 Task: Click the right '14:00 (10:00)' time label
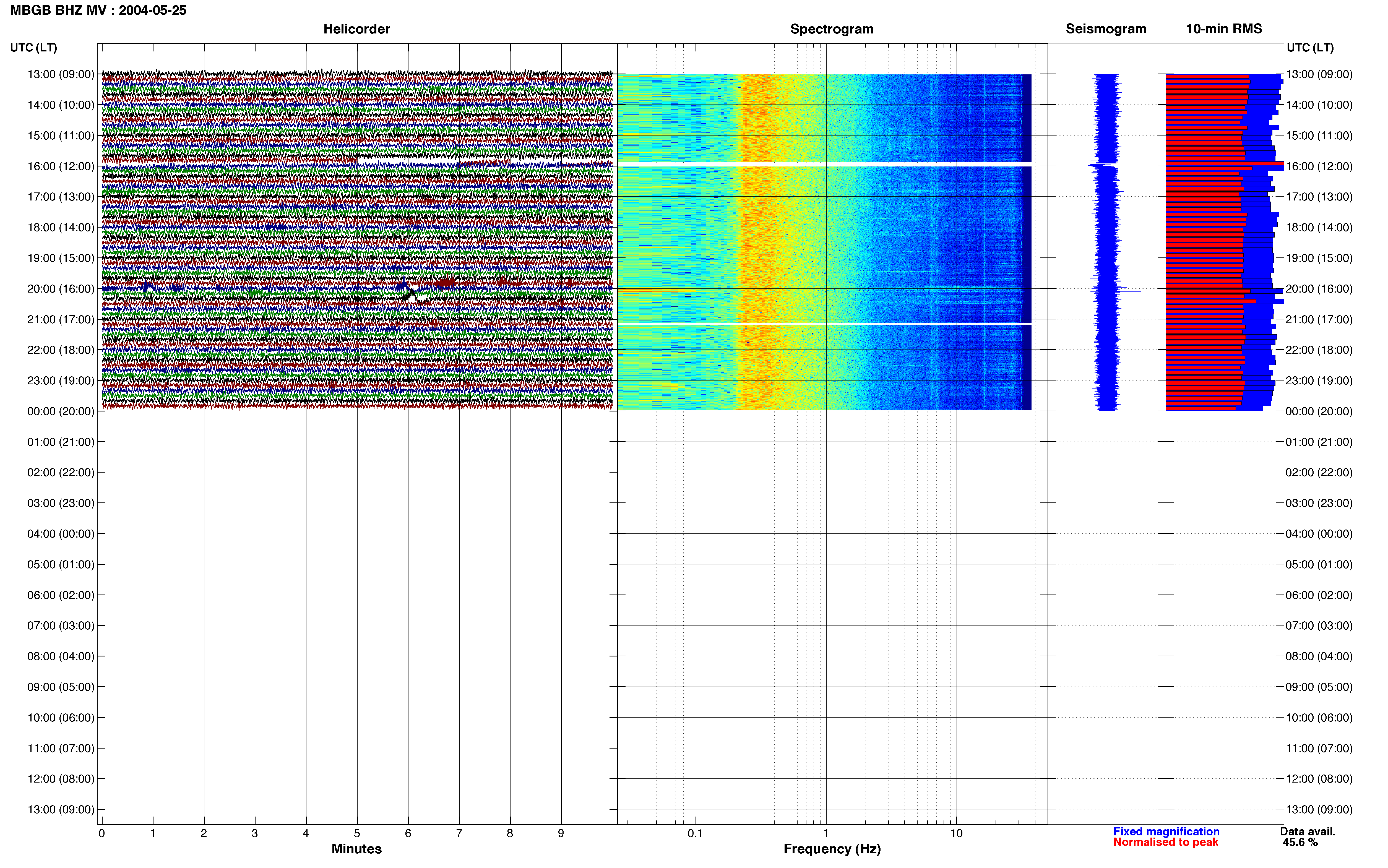(x=1319, y=105)
